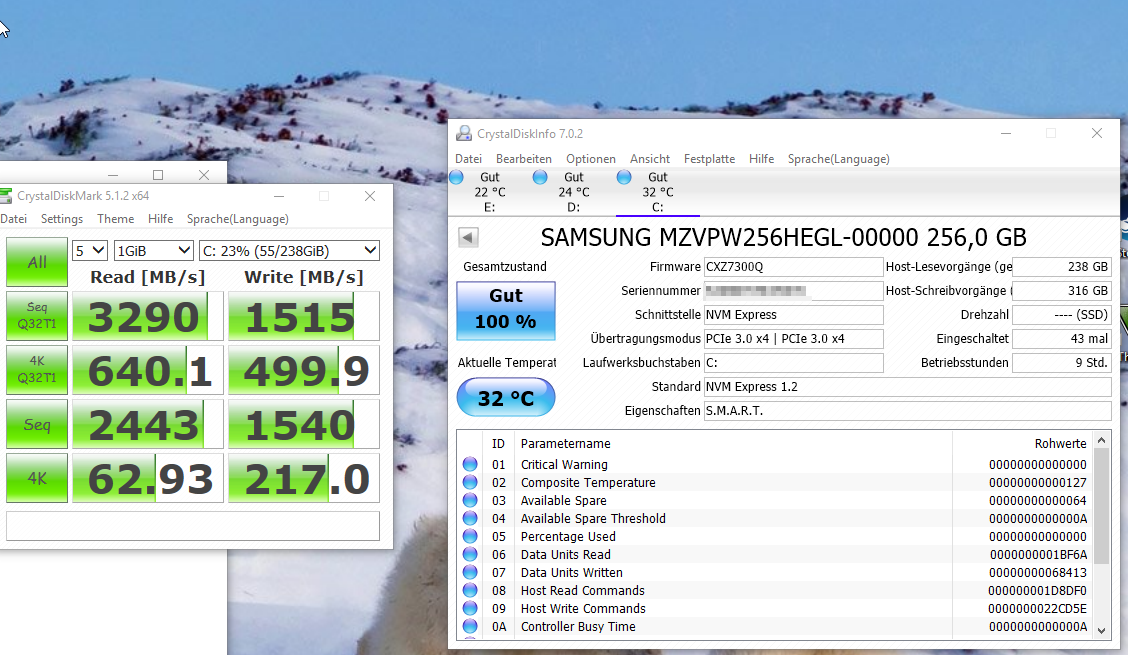
Task: Click the status dot for Data Units Read
Action: pos(470,554)
